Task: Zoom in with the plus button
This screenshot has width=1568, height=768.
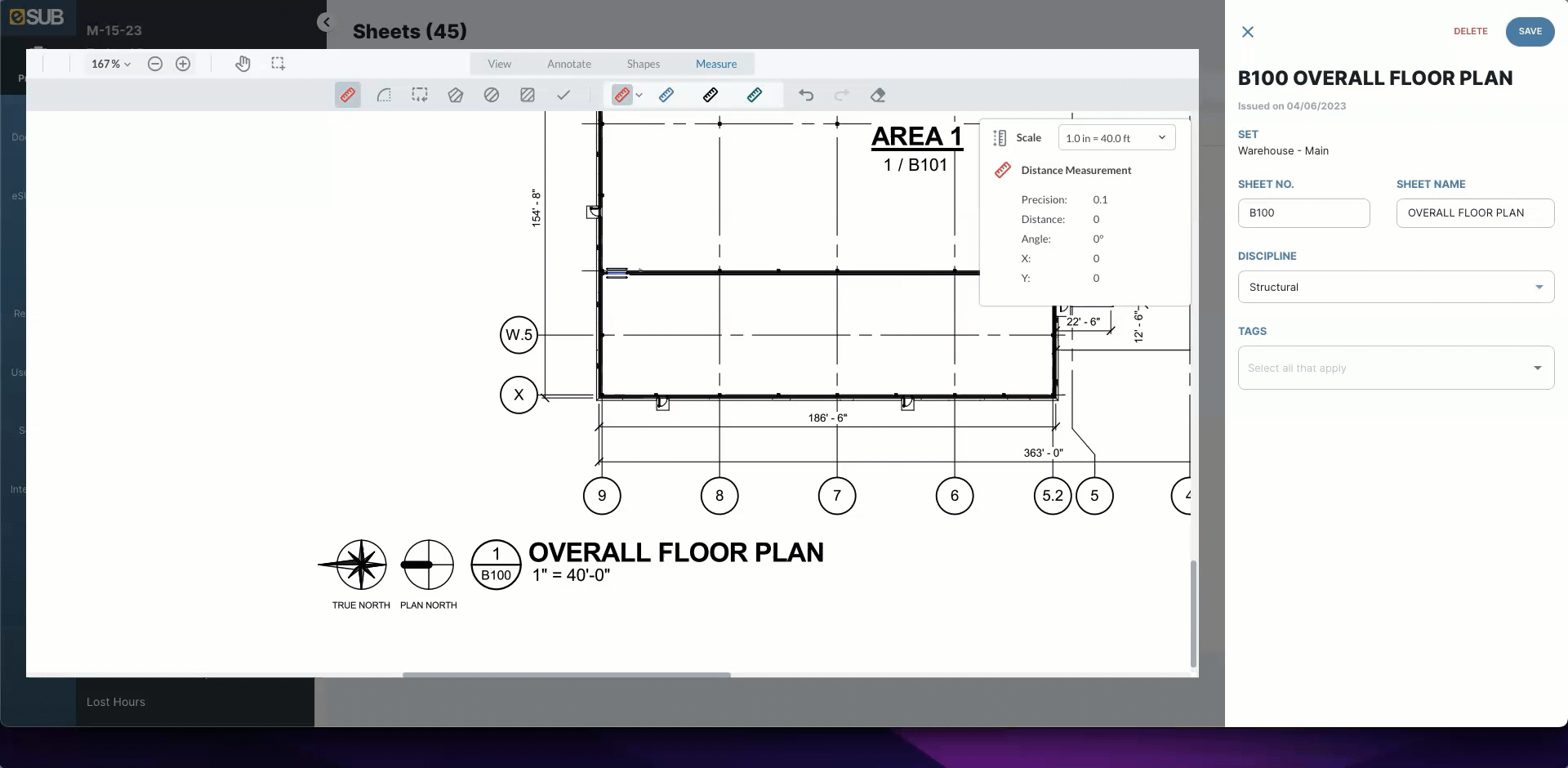Action: click(183, 64)
